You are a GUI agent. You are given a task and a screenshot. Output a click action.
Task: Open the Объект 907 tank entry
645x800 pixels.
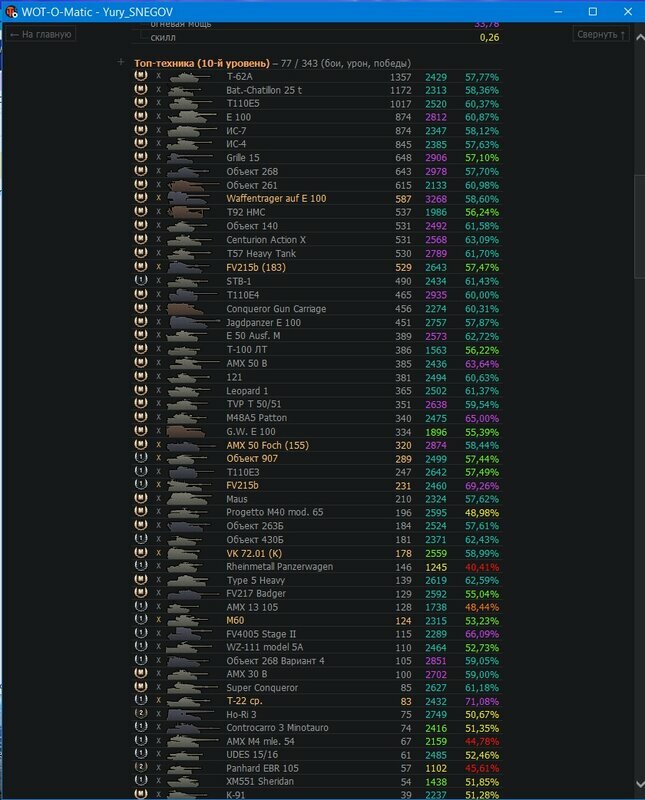point(252,458)
